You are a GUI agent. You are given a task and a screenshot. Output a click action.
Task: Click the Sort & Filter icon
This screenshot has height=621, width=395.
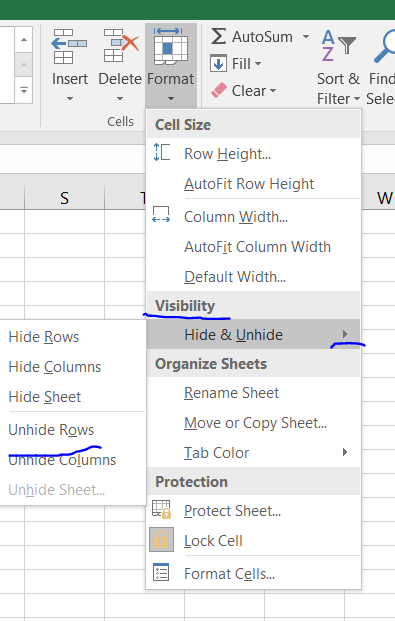tap(338, 46)
